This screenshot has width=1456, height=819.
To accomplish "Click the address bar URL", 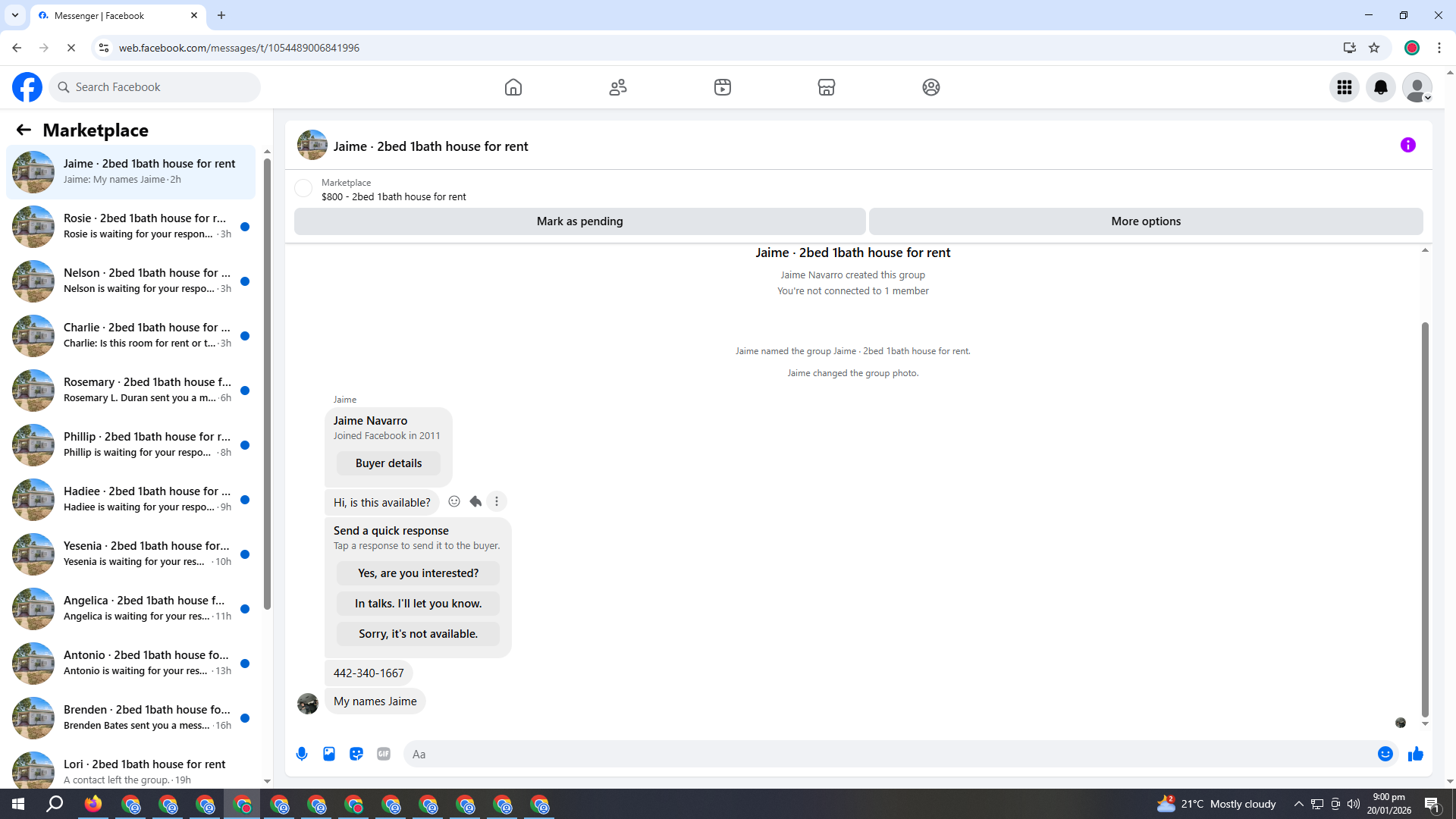I will (239, 48).
